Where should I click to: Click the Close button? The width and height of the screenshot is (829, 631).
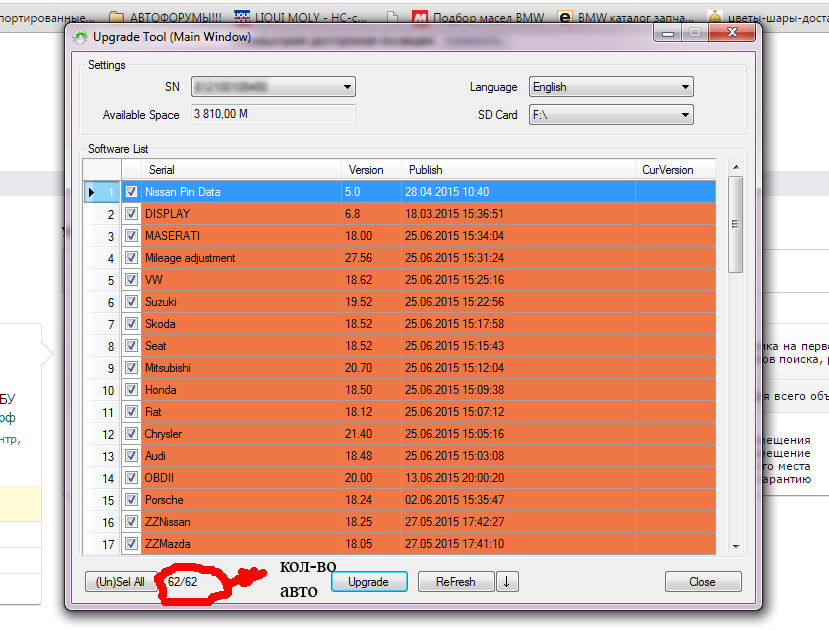(x=703, y=582)
